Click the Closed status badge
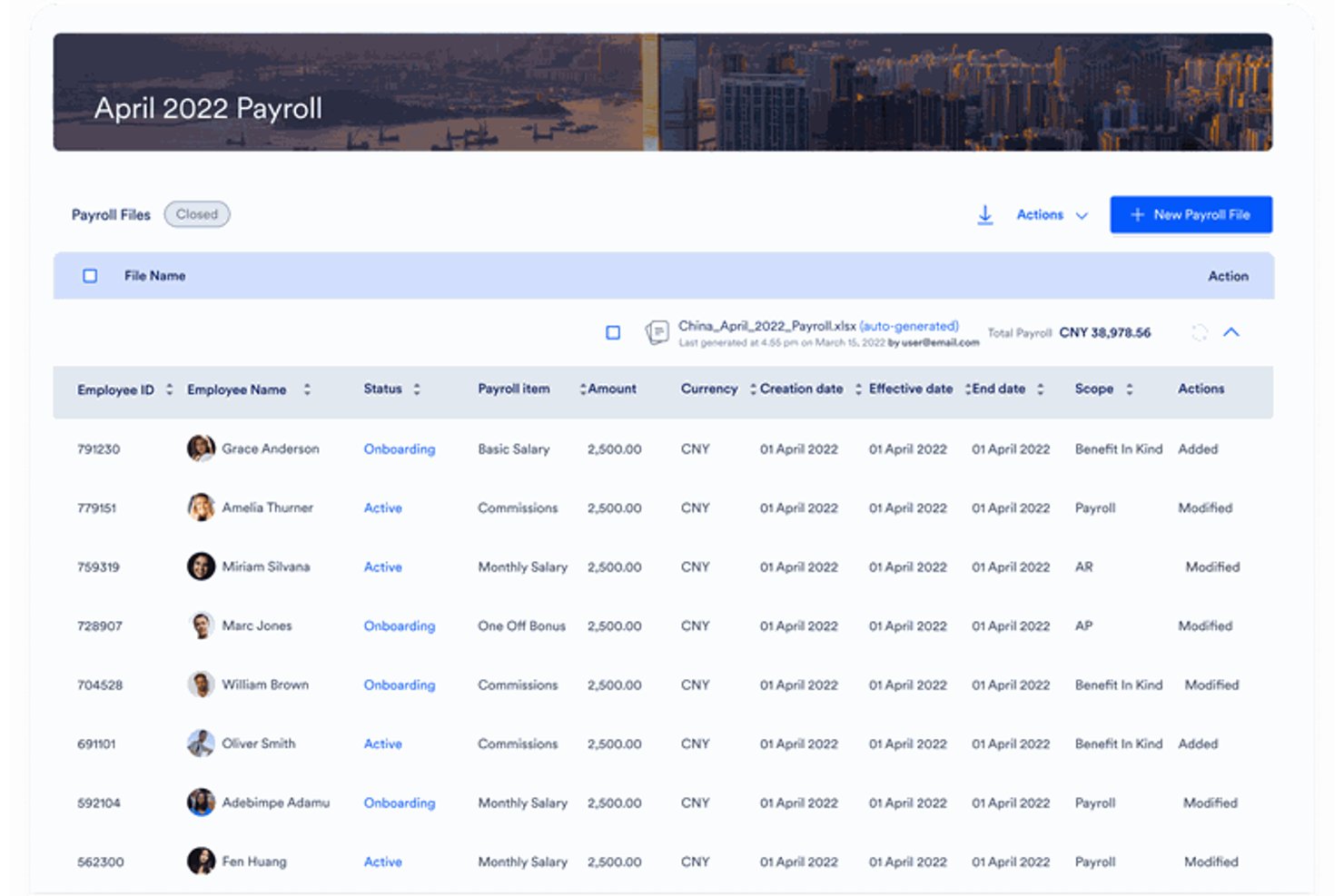 tap(197, 214)
